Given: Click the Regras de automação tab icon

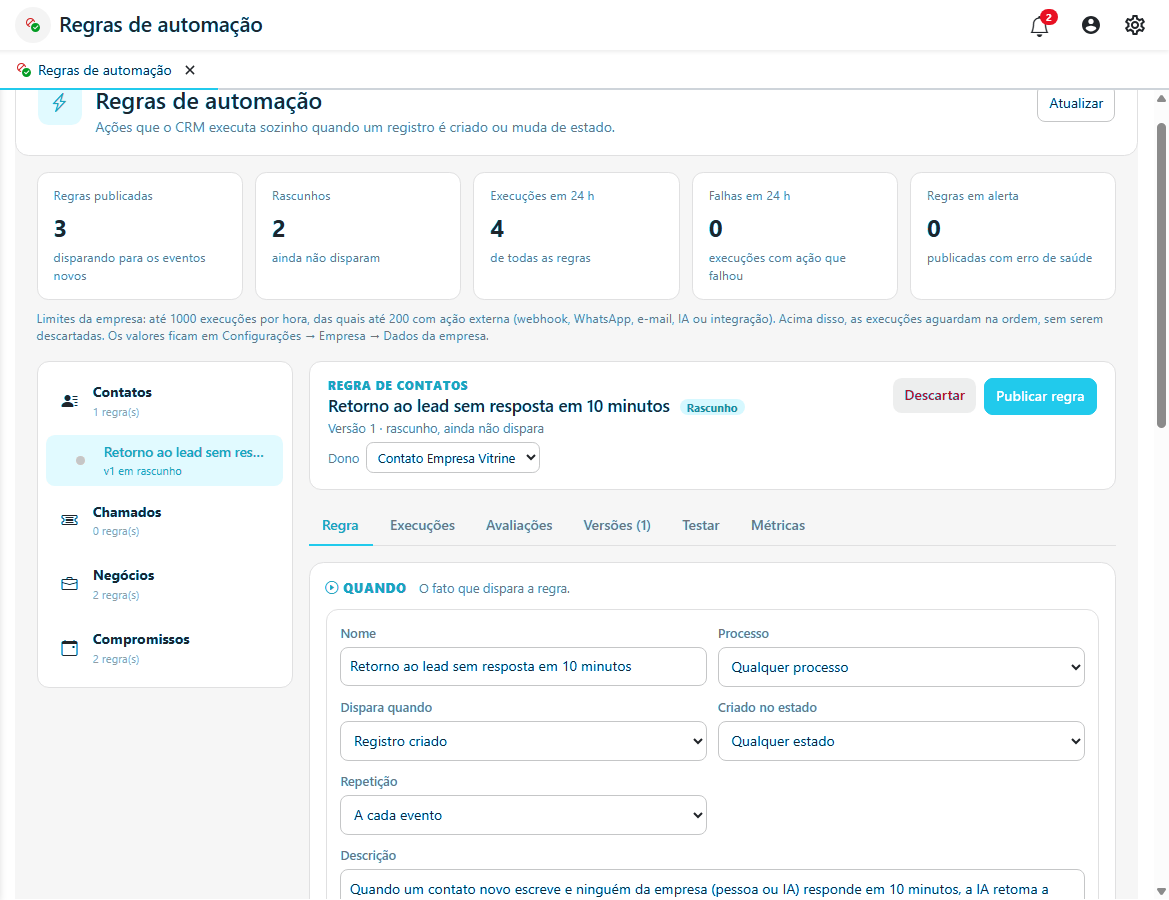Looking at the screenshot, I should tap(24, 70).
